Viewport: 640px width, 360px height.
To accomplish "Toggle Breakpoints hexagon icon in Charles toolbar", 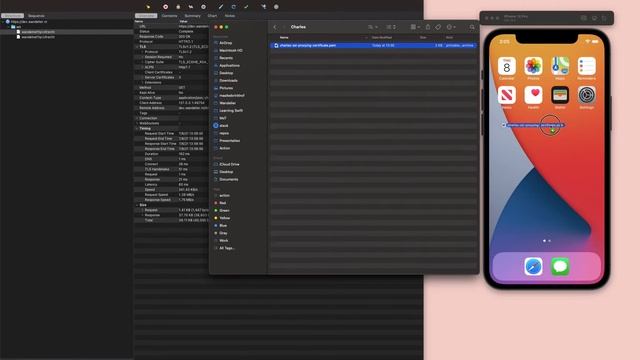I will [203, 7].
